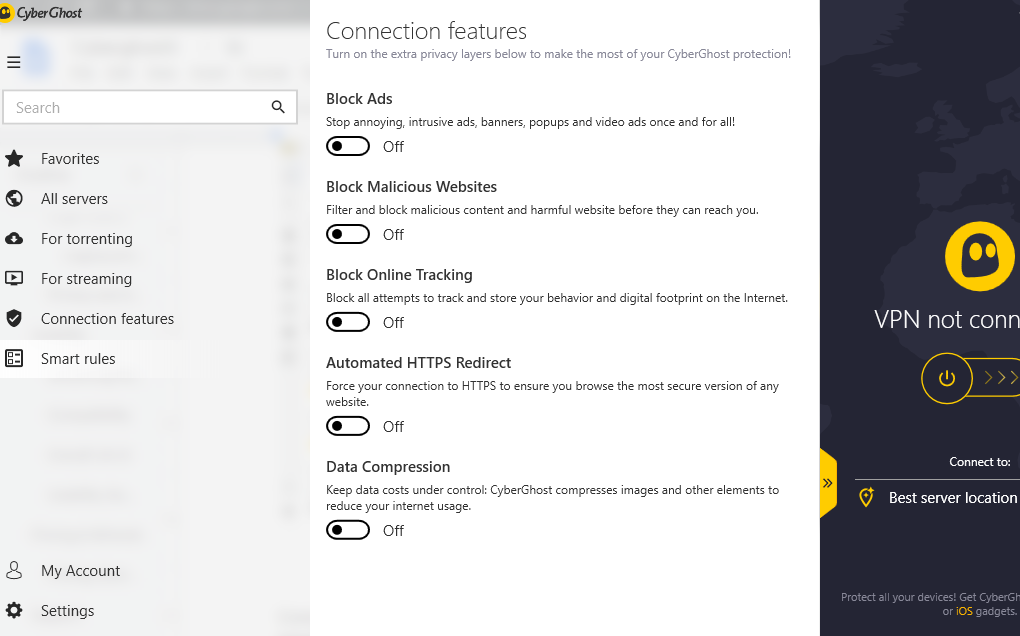
Task: Click the My Account person icon
Action: coord(14,570)
